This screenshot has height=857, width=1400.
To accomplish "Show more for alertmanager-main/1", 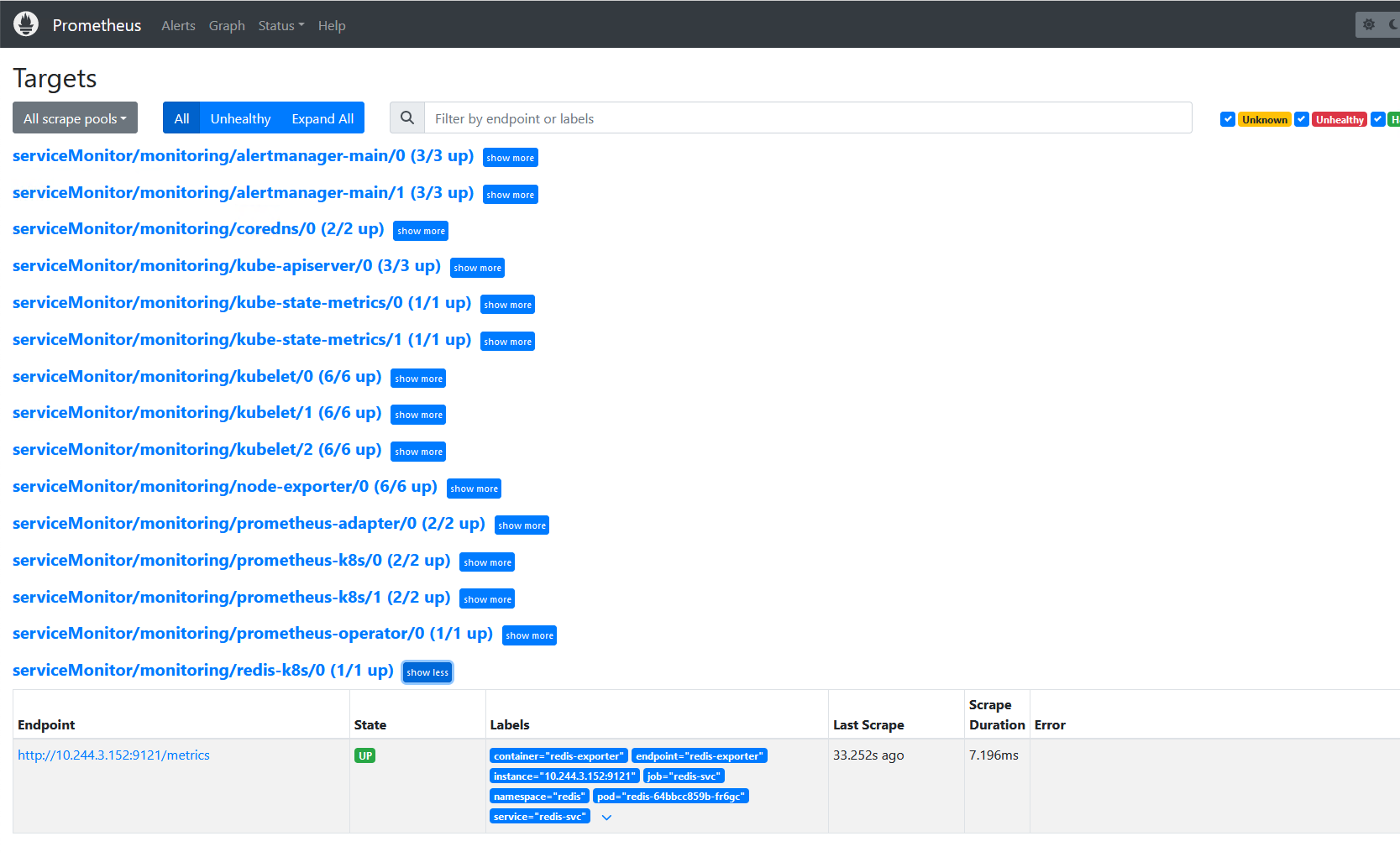I will [x=511, y=195].
